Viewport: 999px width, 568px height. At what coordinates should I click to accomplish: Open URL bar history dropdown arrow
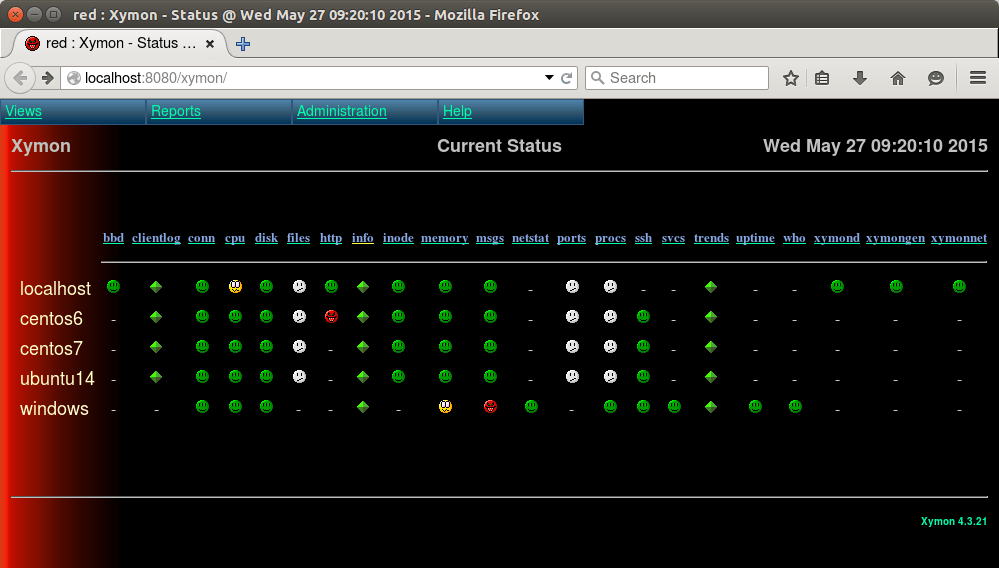[549, 78]
